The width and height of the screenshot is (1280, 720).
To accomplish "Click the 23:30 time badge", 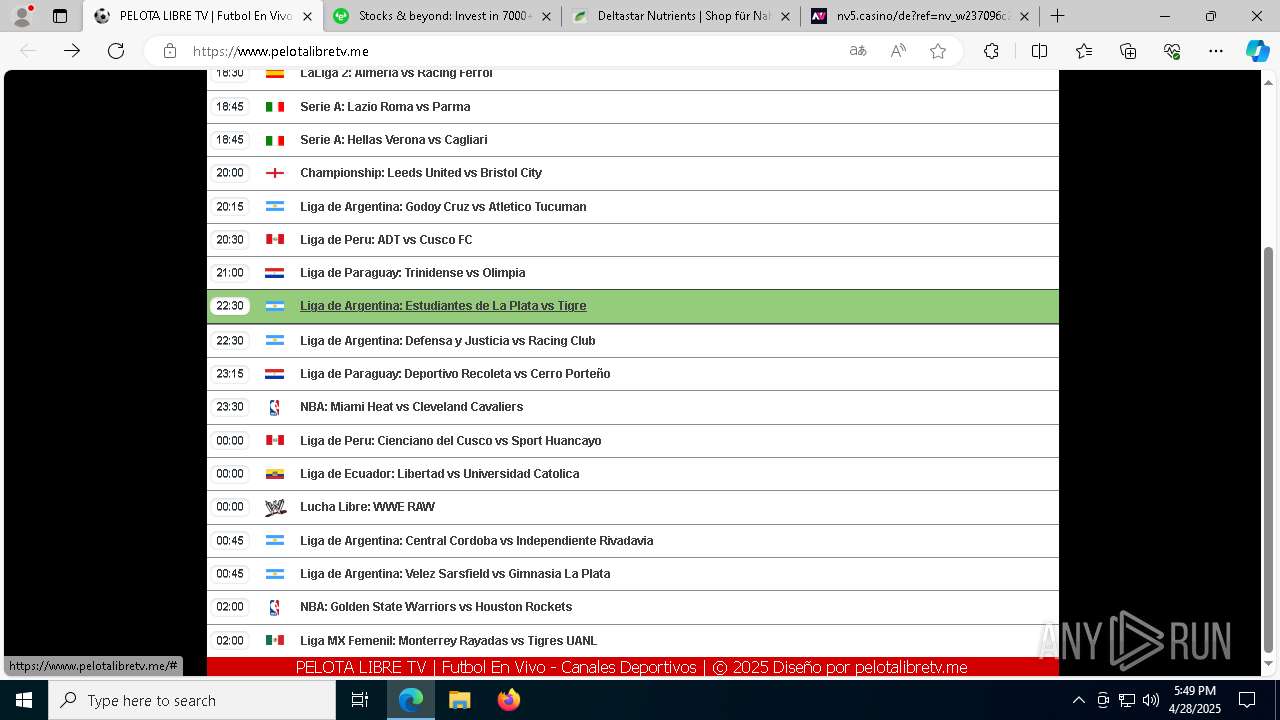I will (230, 407).
